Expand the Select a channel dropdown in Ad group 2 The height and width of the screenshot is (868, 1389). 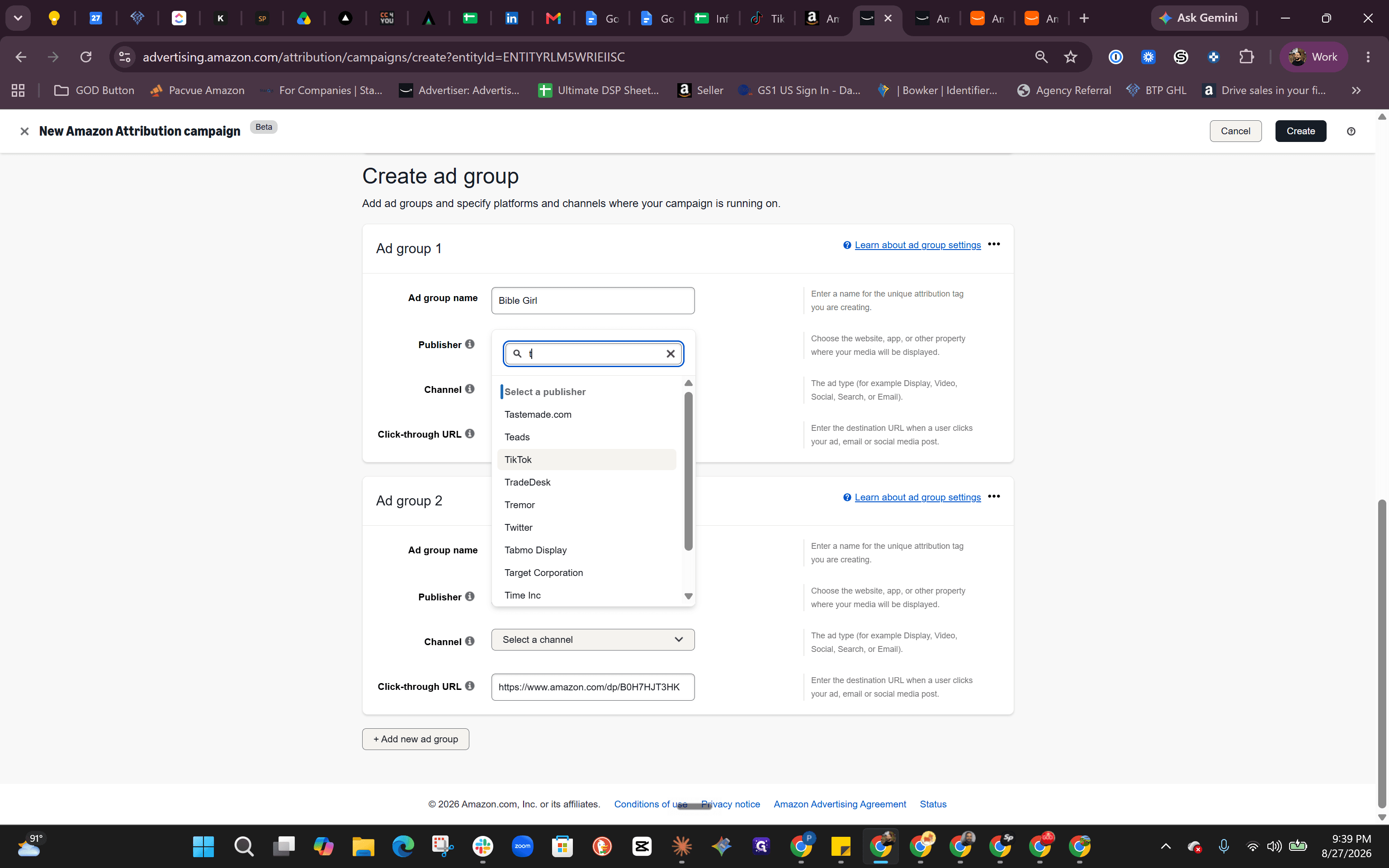[x=593, y=640]
